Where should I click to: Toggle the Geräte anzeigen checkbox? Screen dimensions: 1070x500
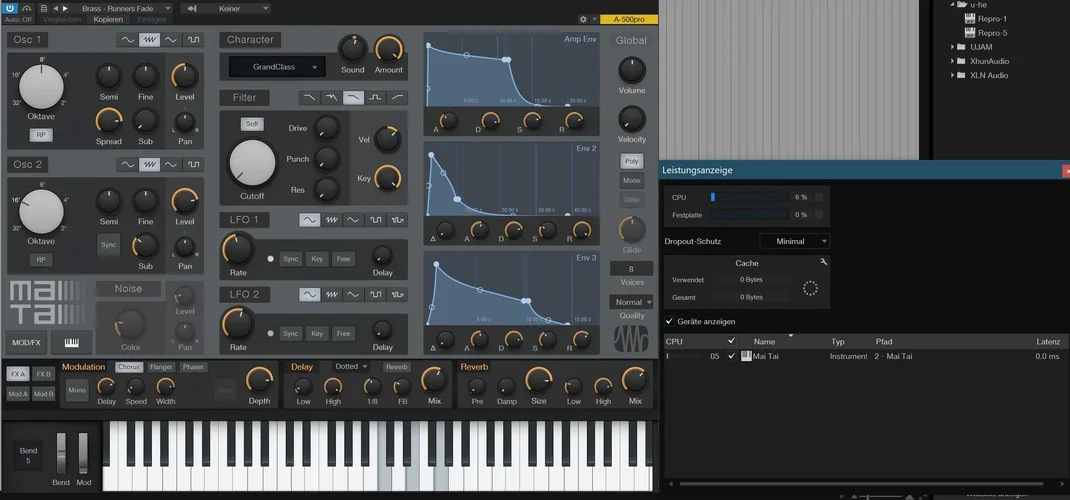[x=670, y=321]
